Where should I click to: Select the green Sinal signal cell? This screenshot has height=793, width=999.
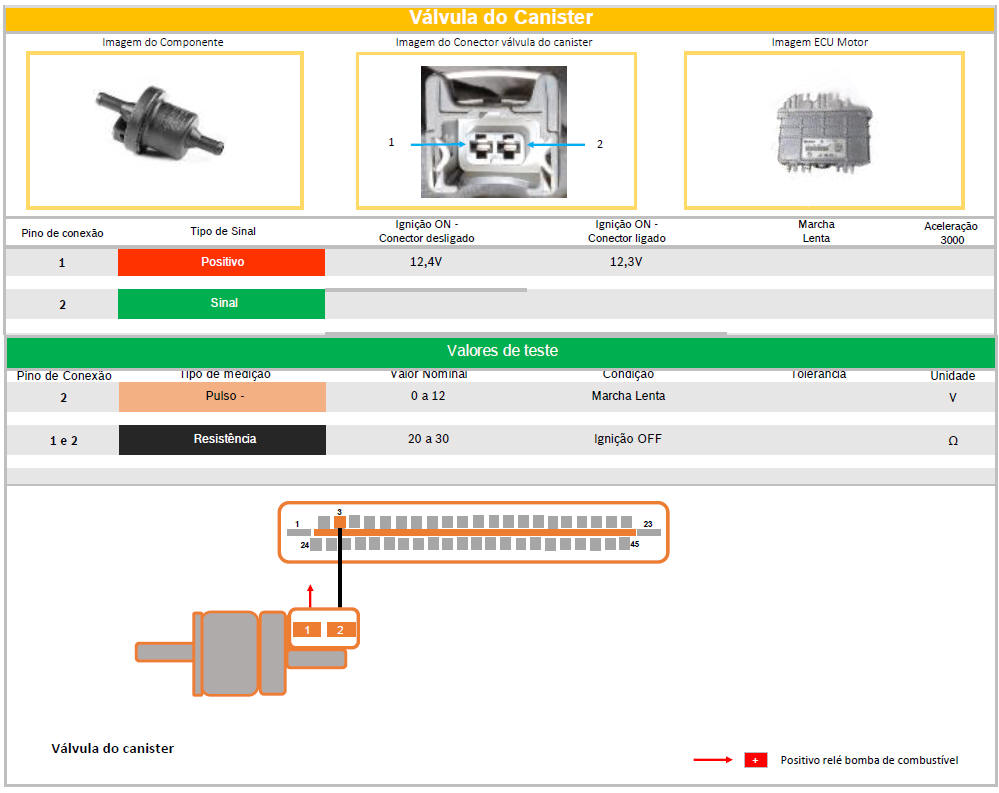221,303
